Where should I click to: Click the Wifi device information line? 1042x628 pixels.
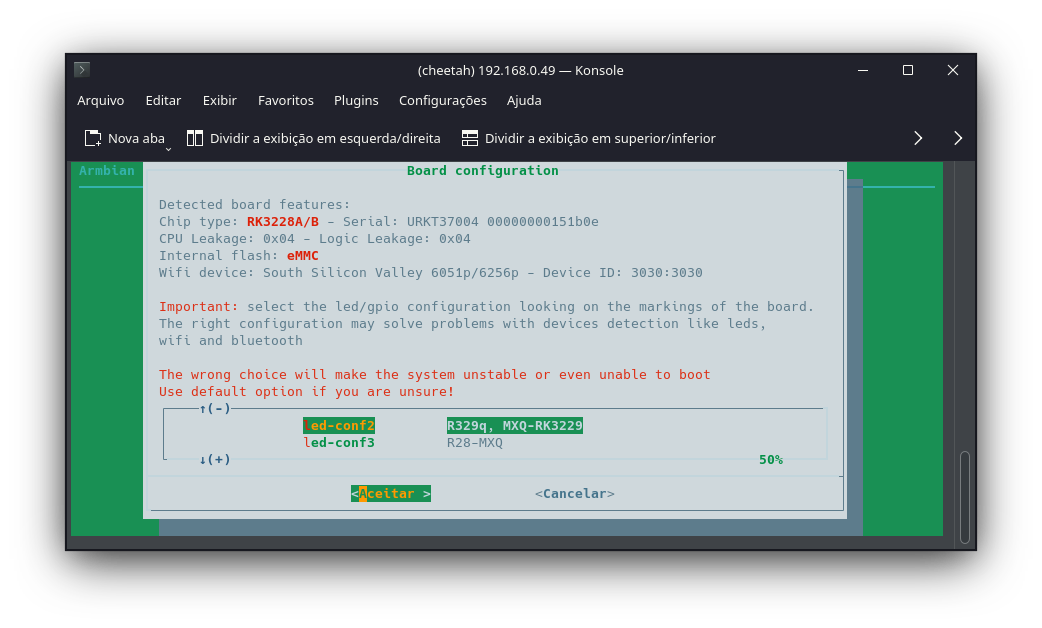(x=430, y=272)
